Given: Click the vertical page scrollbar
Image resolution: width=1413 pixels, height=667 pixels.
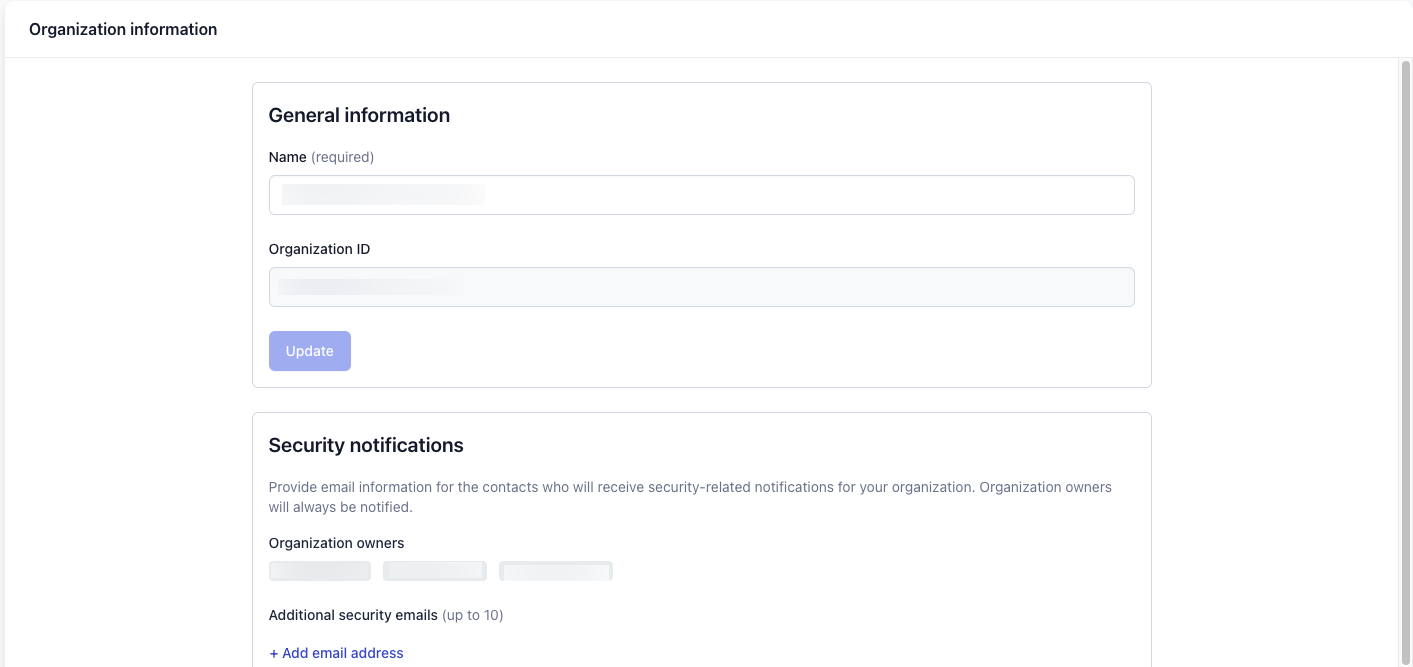Looking at the screenshot, I should (1405, 362).
